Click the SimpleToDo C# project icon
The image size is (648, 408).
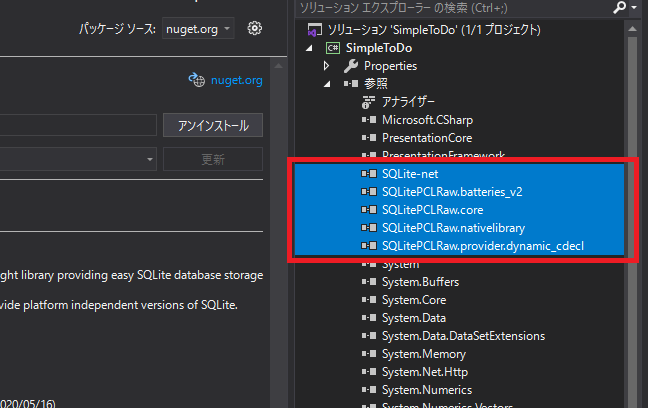pyautogui.click(x=332, y=48)
